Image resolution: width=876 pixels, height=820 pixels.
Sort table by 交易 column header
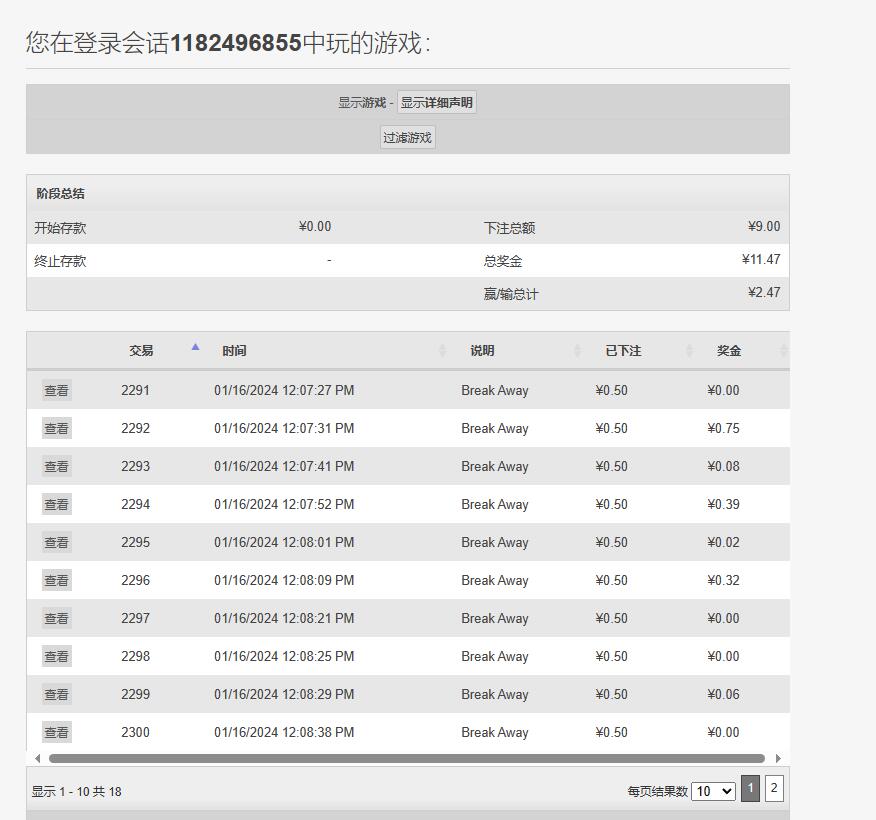(x=141, y=351)
